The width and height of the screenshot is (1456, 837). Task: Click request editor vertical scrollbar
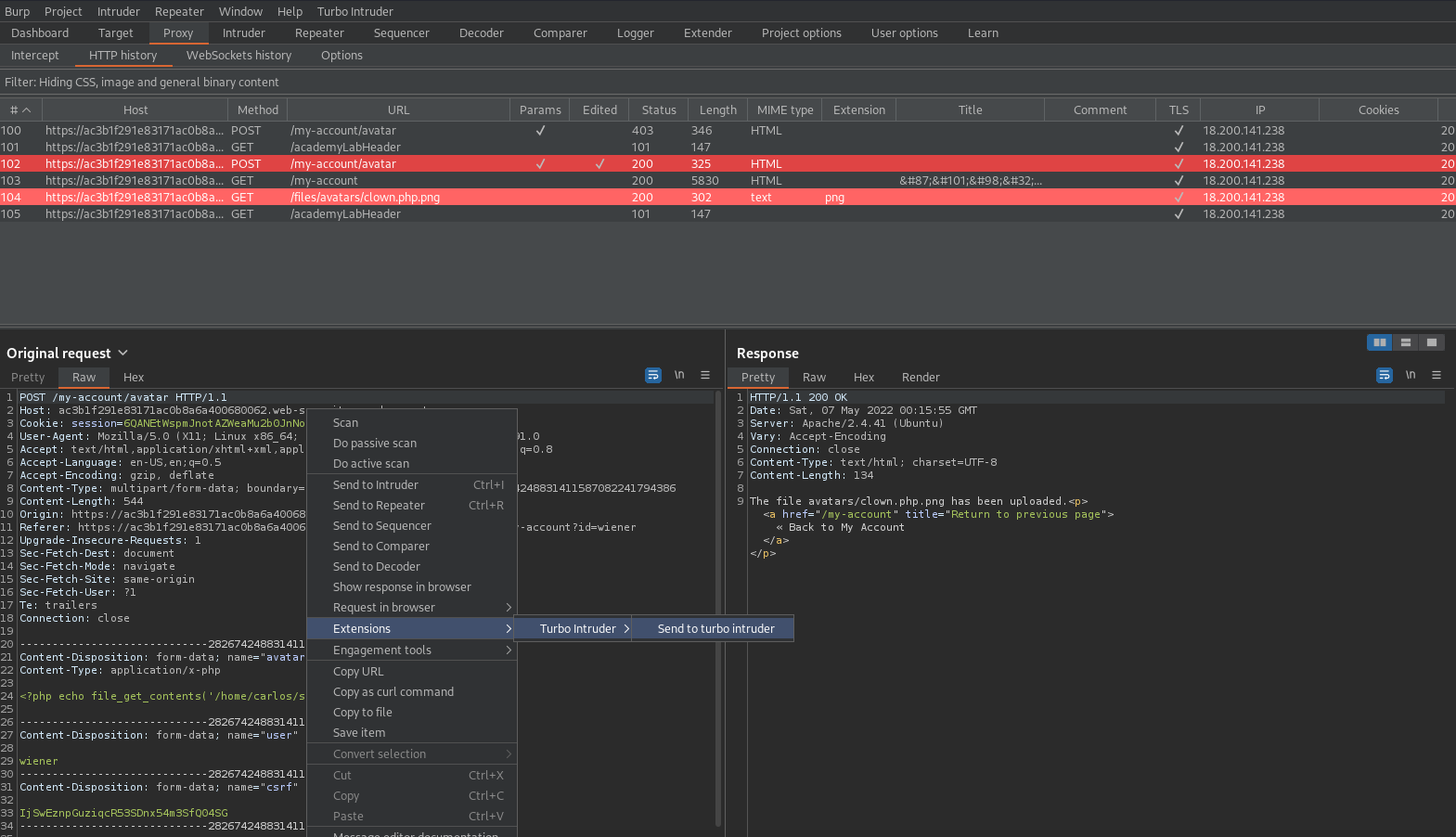click(718, 608)
